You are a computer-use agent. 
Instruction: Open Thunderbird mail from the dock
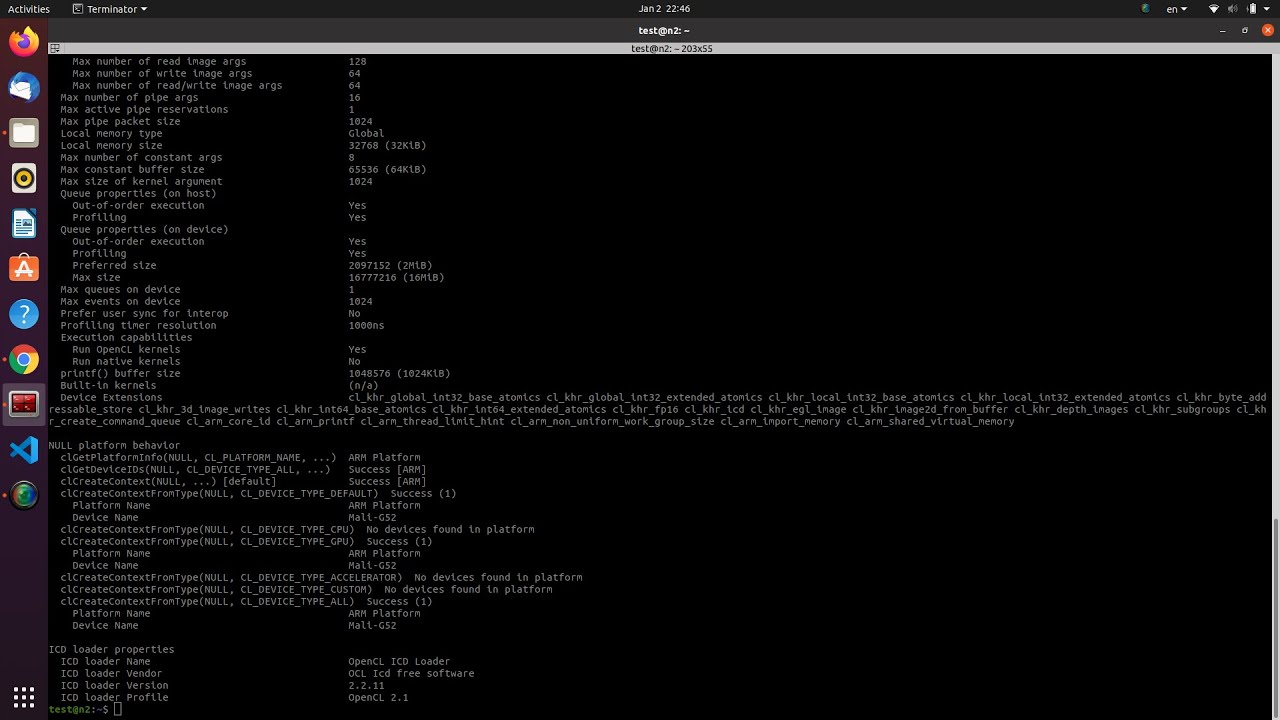(x=24, y=88)
